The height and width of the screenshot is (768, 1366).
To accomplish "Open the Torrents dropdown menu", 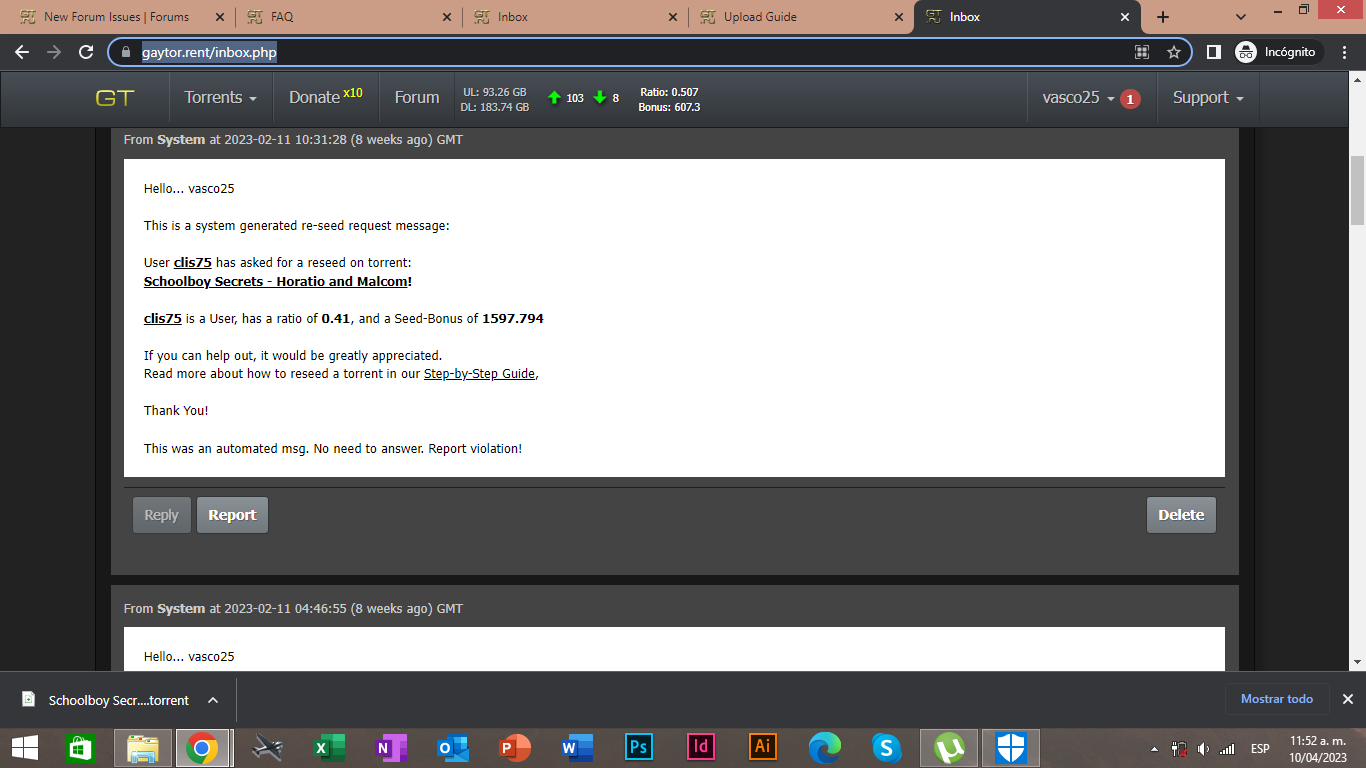I will (x=219, y=97).
